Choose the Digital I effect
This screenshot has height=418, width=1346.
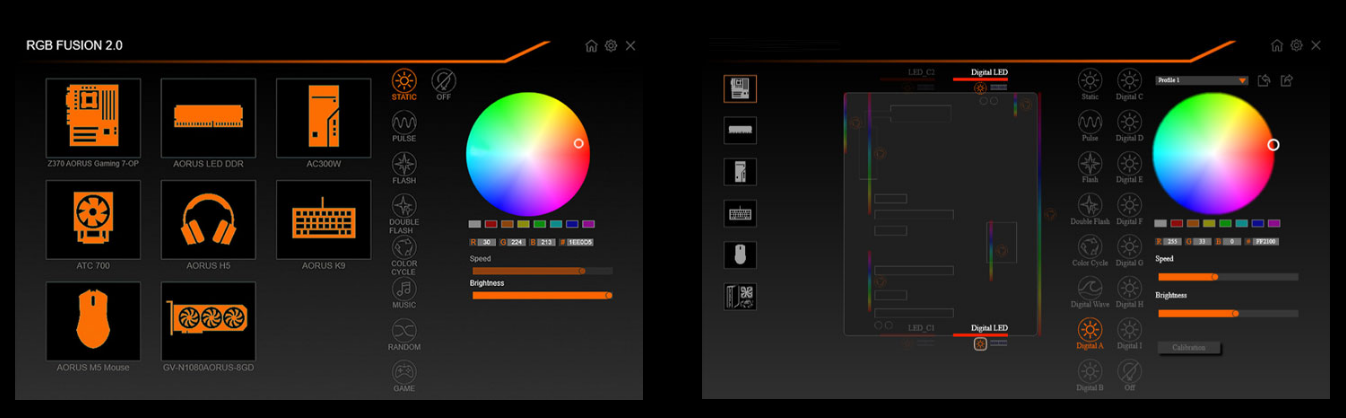1129,334
